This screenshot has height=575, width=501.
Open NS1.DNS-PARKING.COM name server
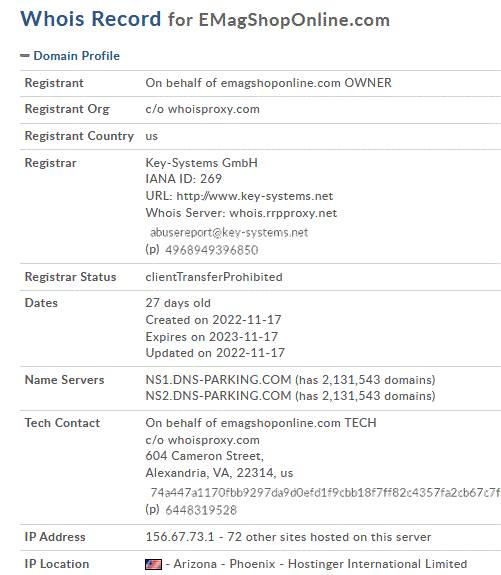point(218,380)
